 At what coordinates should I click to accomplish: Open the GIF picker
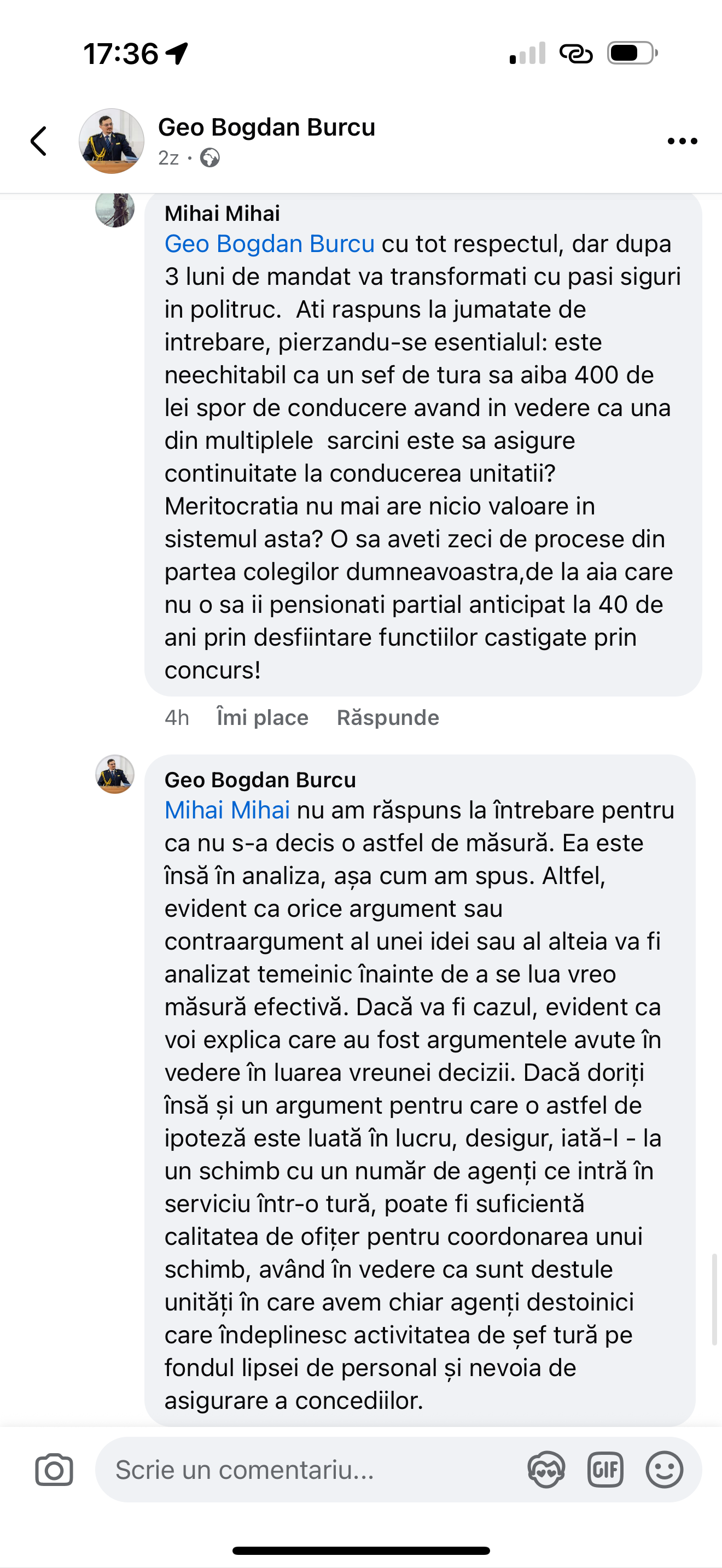pos(605,1470)
